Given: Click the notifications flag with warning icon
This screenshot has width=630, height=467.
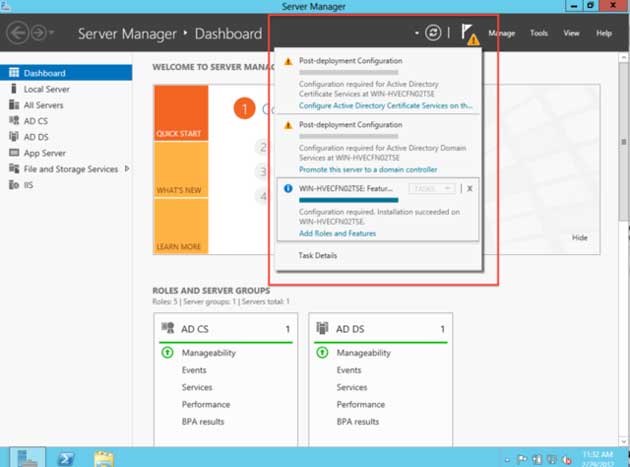Looking at the screenshot, I should tap(468, 34).
